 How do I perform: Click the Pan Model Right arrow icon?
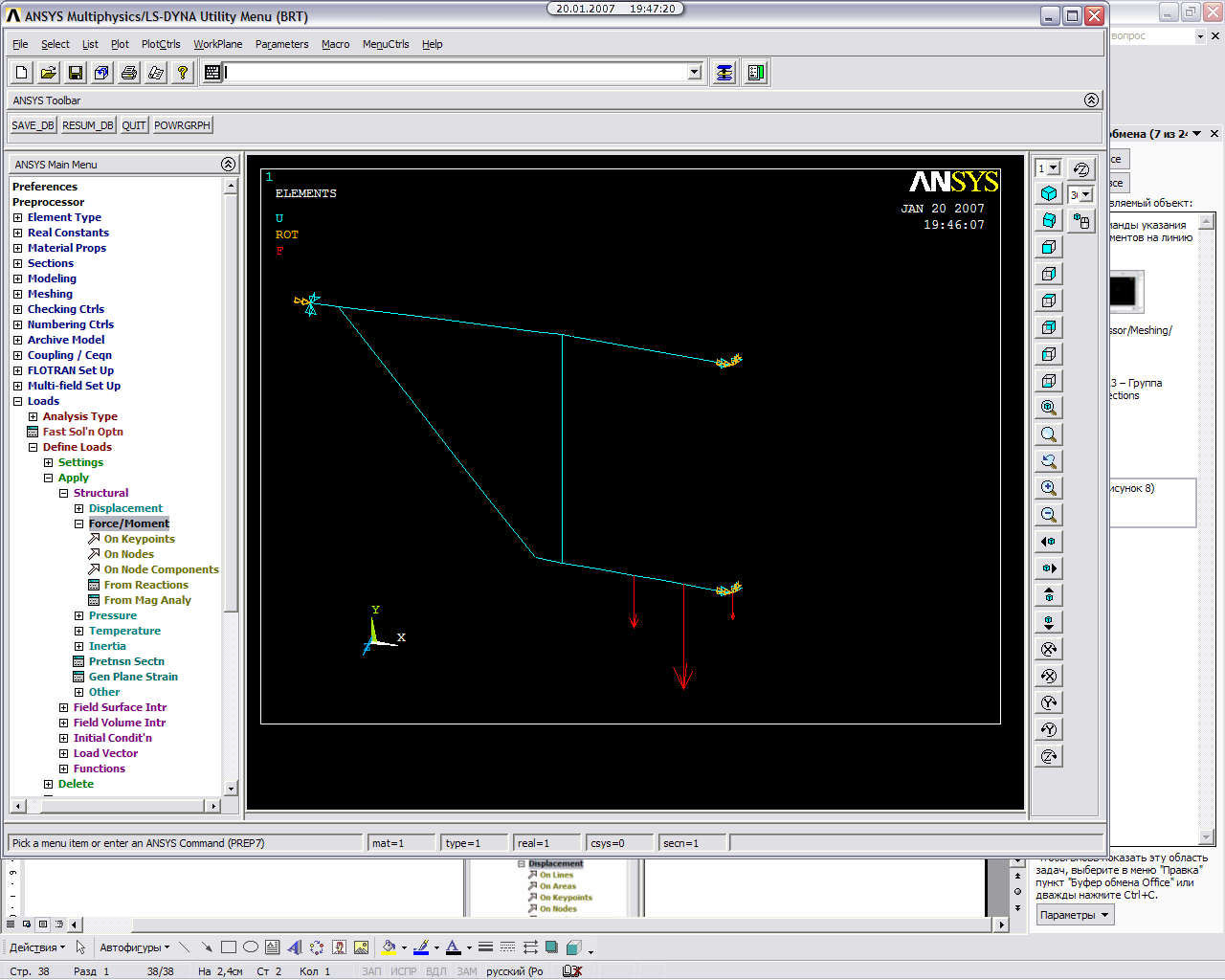(1049, 568)
